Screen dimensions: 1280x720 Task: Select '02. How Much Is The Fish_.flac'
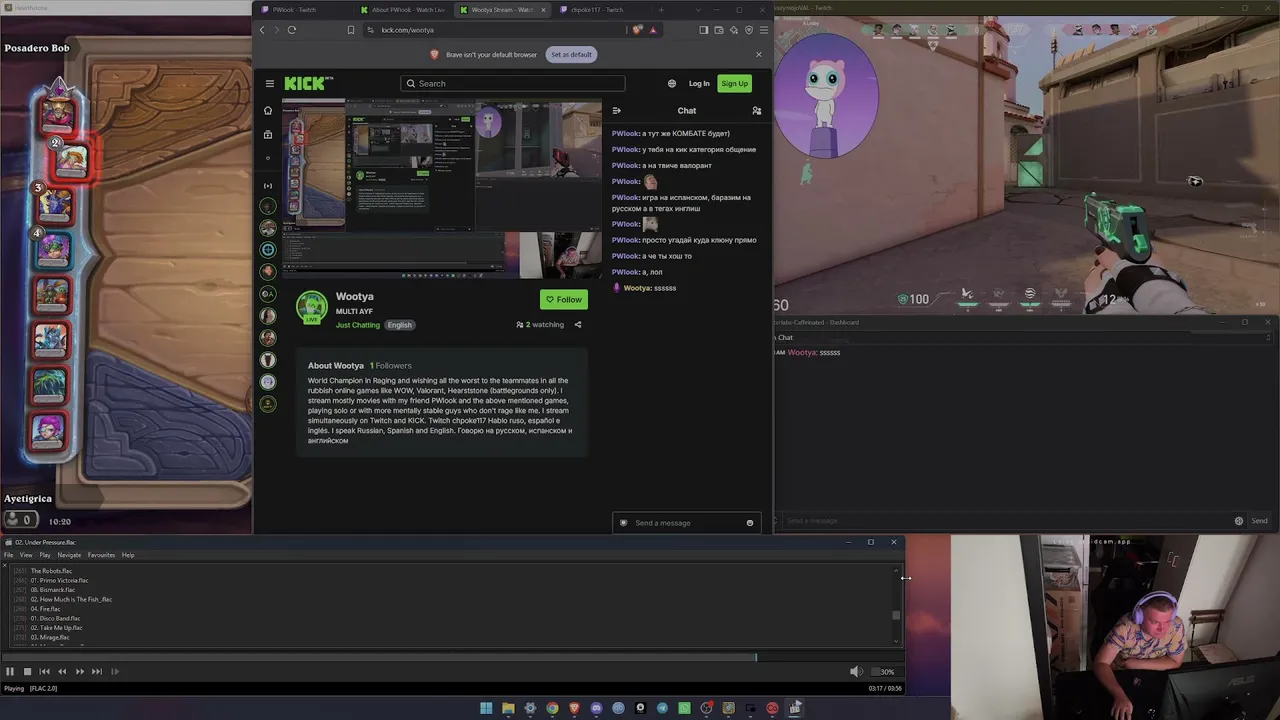(71, 599)
